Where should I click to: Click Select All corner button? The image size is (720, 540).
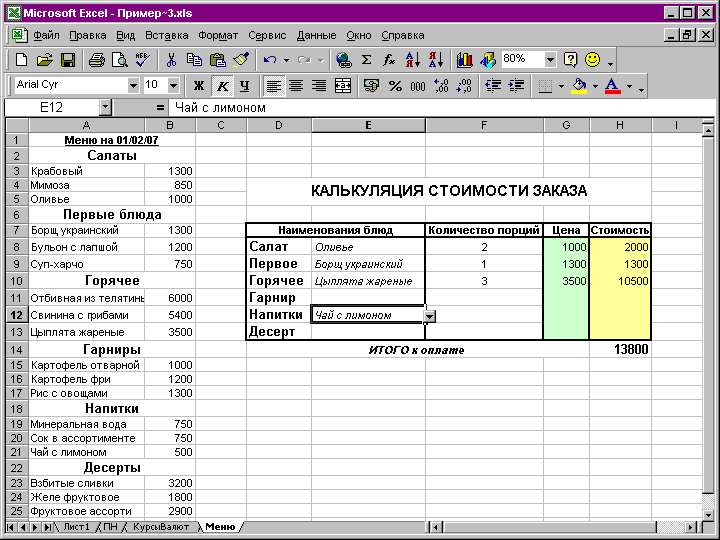17,125
